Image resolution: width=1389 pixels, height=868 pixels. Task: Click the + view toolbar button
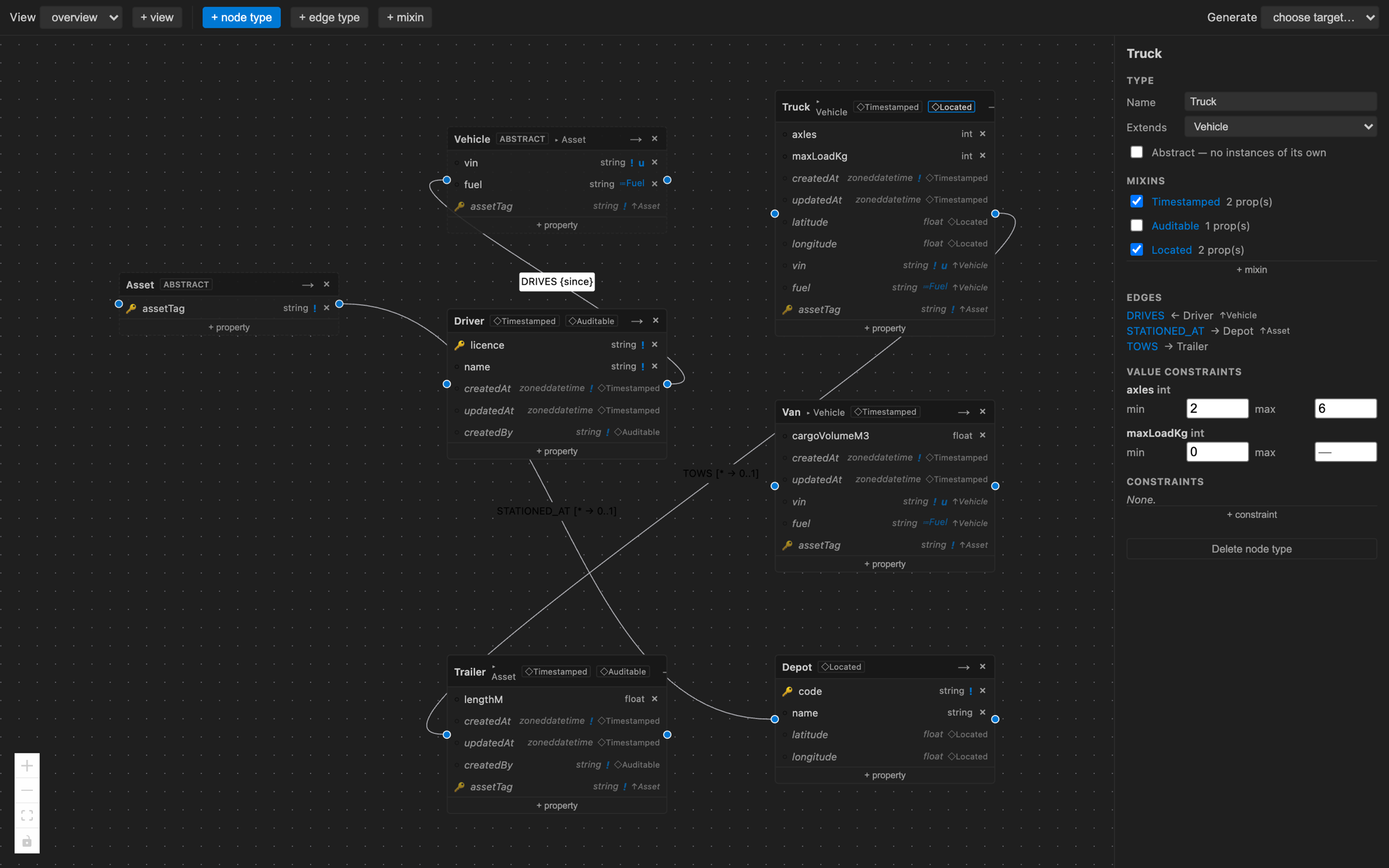coord(157,17)
